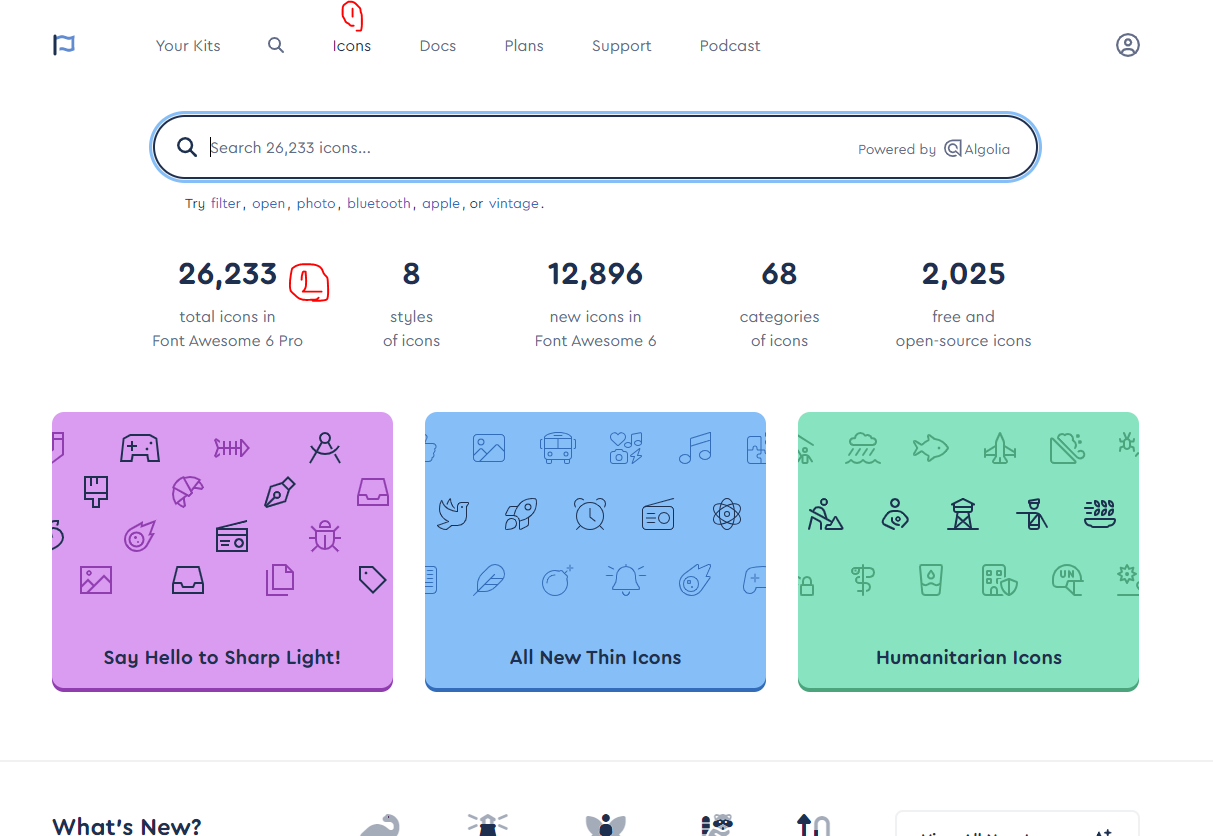Click the music notes icon in blue card

coord(694,448)
